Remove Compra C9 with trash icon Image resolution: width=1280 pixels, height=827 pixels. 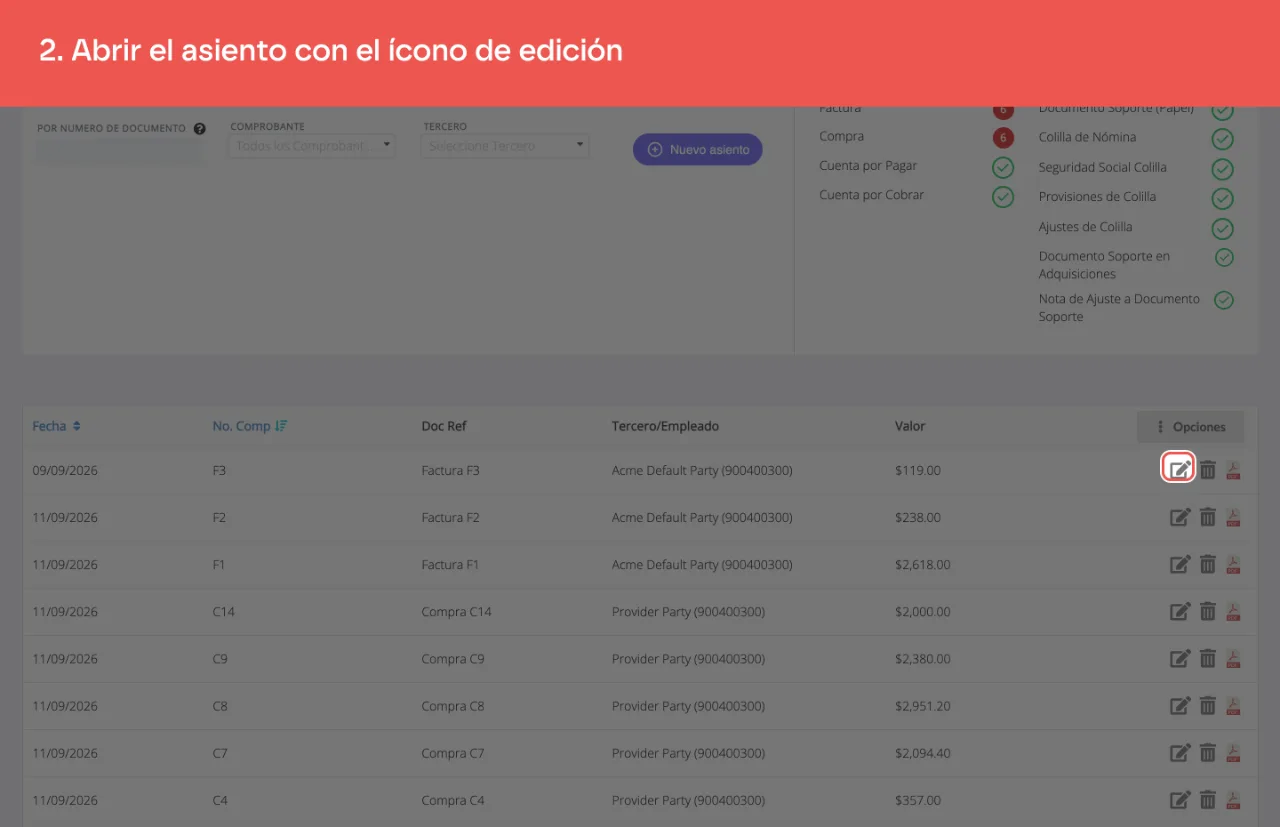[1208, 658]
